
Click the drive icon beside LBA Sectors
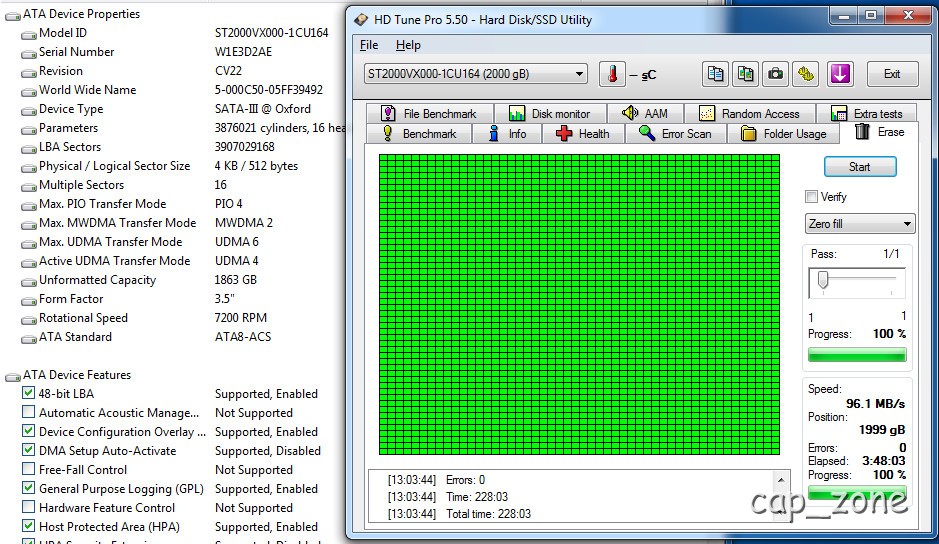pyautogui.click(x=28, y=149)
